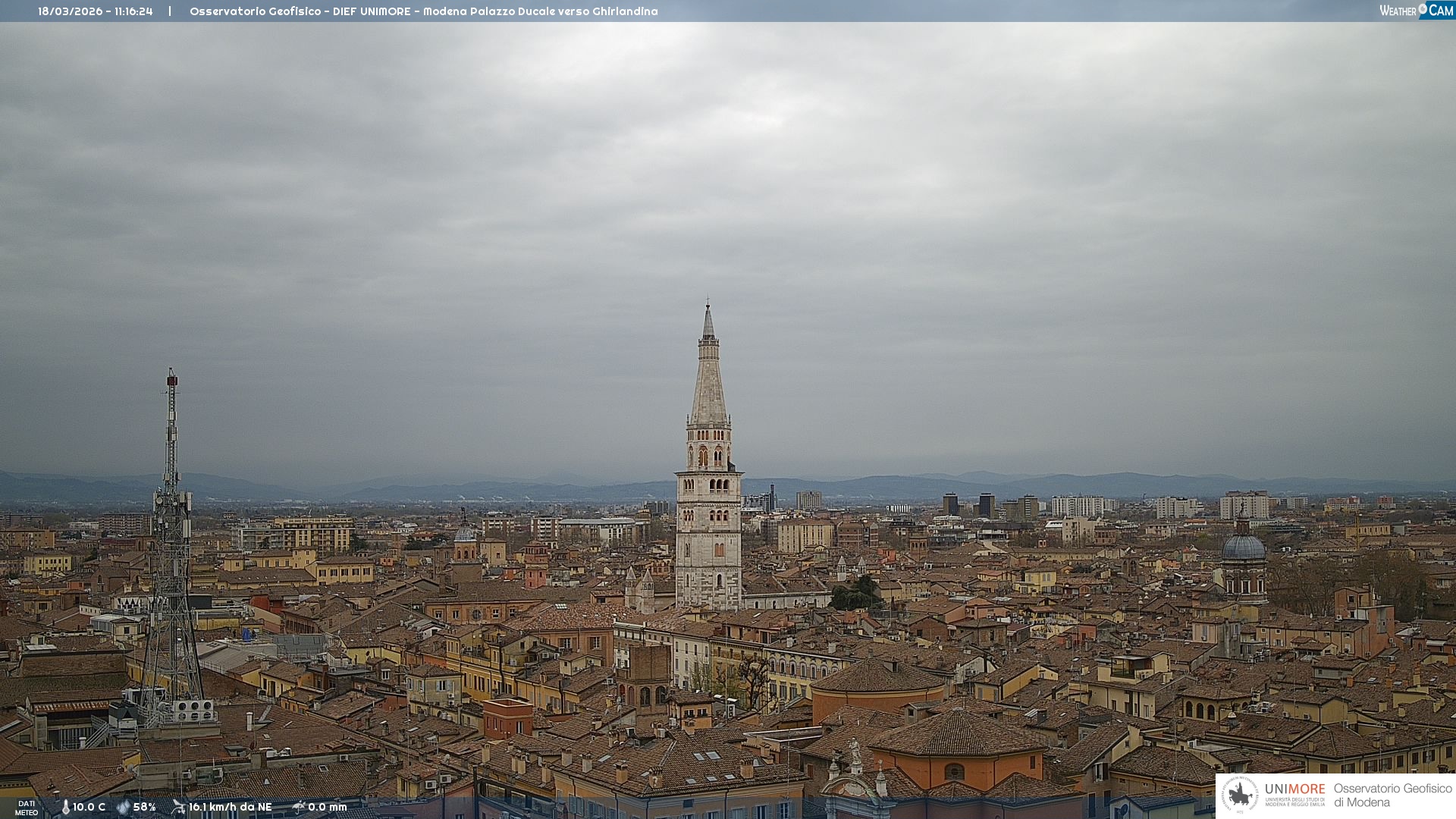Click the 58% humidity value
The width and height of the screenshot is (1456, 819).
[144, 807]
